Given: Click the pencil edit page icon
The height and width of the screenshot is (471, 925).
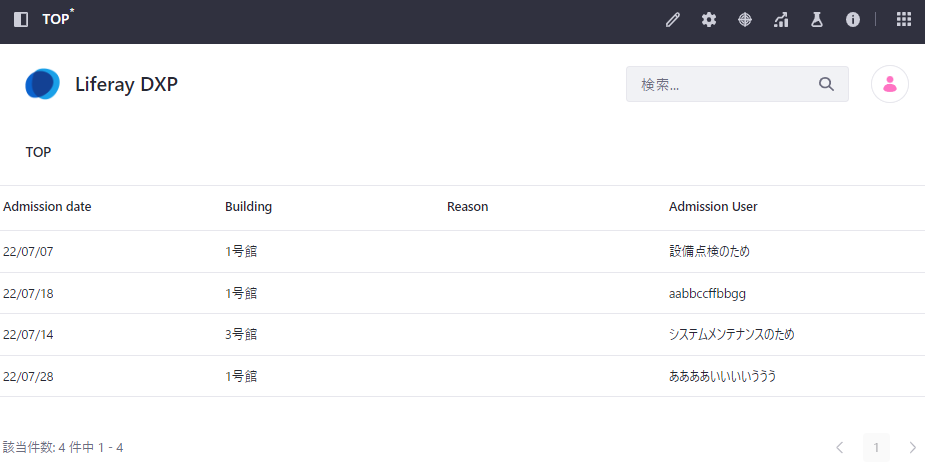Looking at the screenshot, I should (x=673, y=20).
